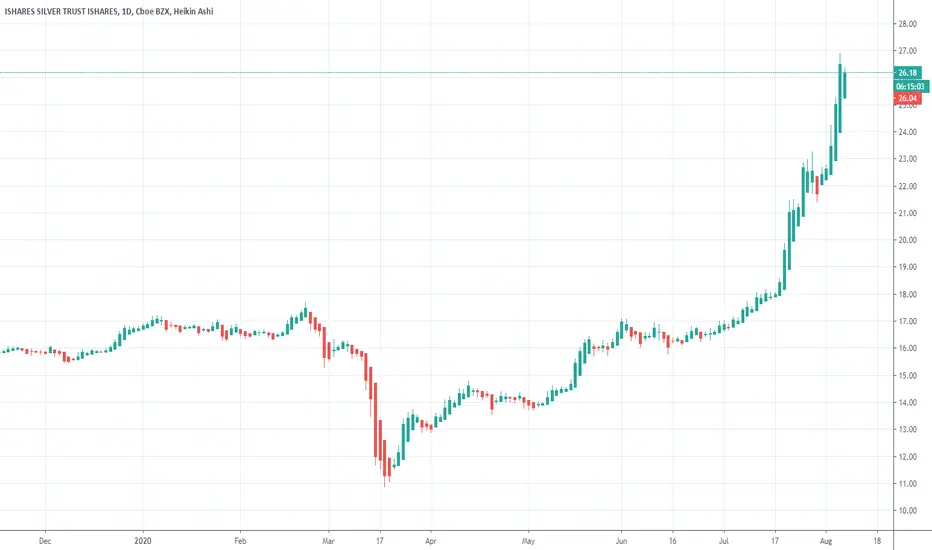This screenshot has width=932, height=550.
Task: Click the Aug label on time axis
Action: point(826,540)
